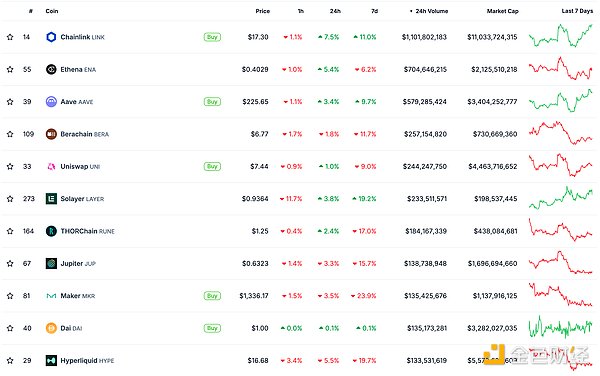Toggle favorite star for Chainlink

[10, 37]
